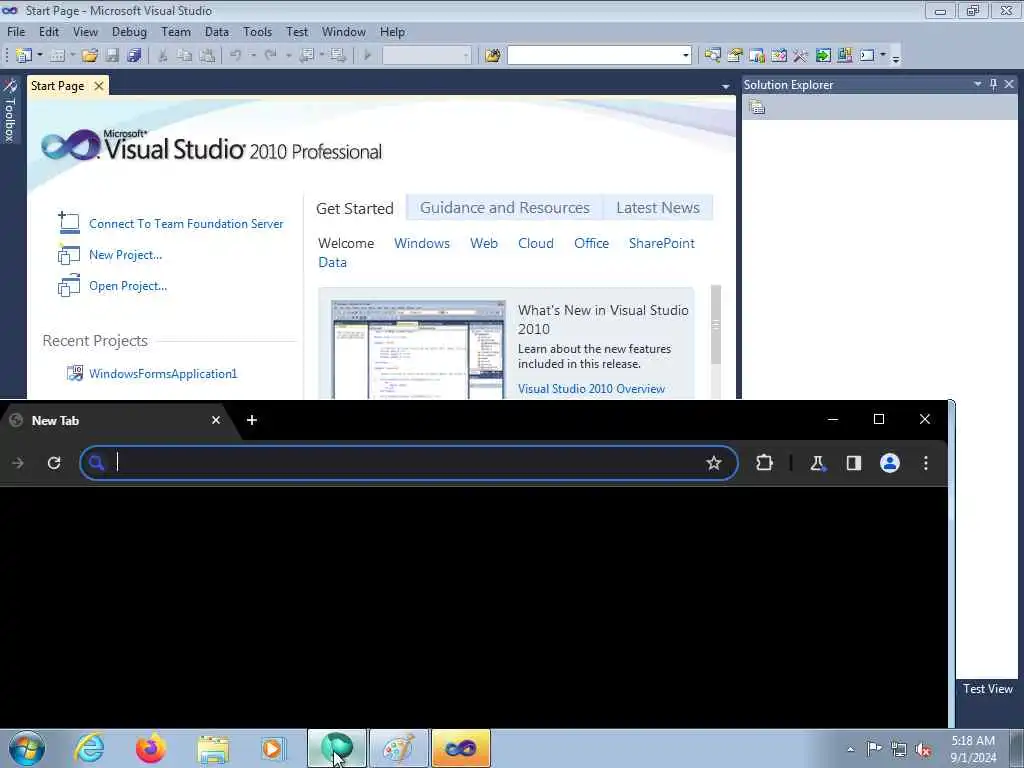Click the Add New Item toolbar icon

pyautogui.click(x=57, y=56)
